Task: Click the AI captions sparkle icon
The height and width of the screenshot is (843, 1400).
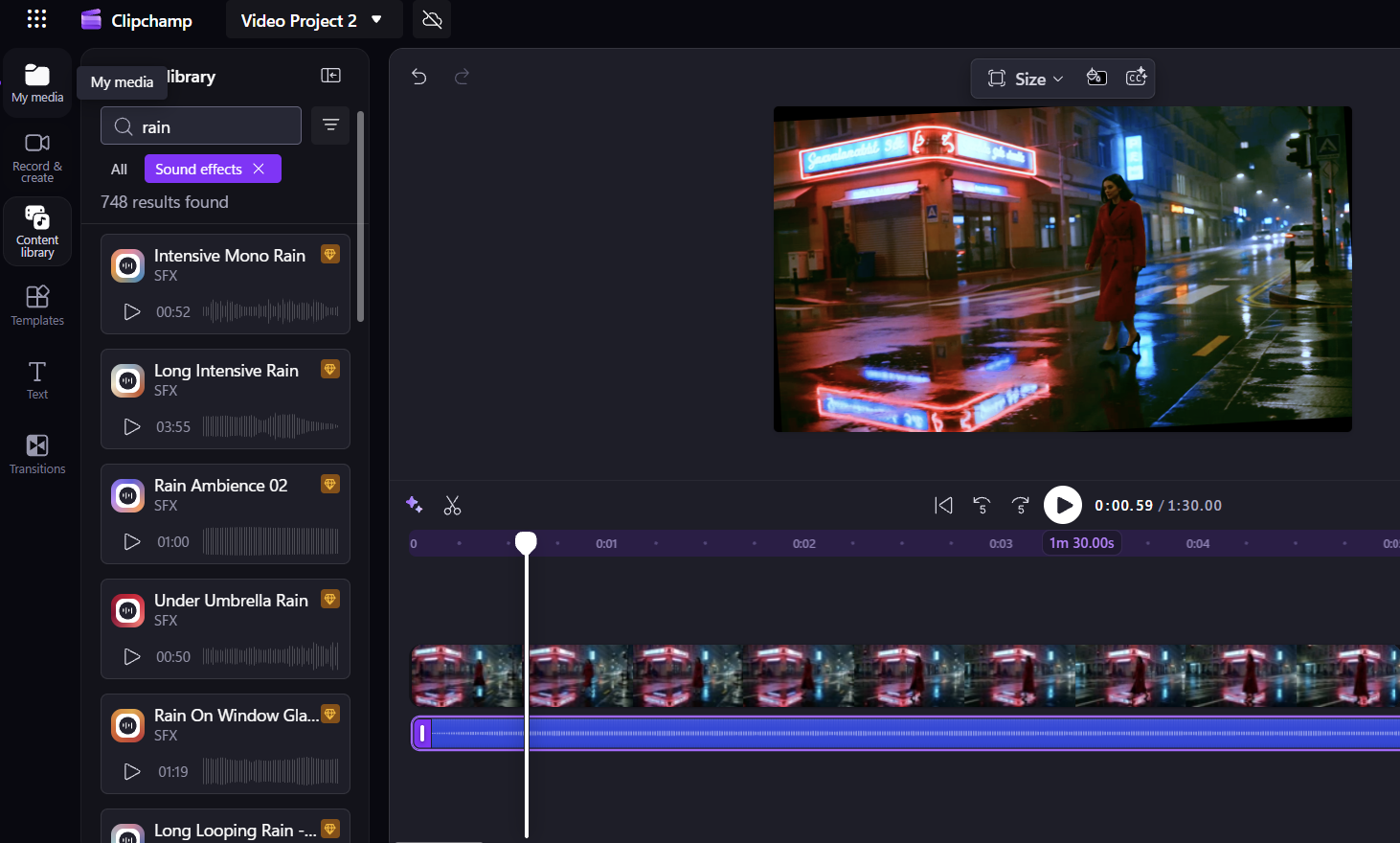Action: click(1136, 78)
